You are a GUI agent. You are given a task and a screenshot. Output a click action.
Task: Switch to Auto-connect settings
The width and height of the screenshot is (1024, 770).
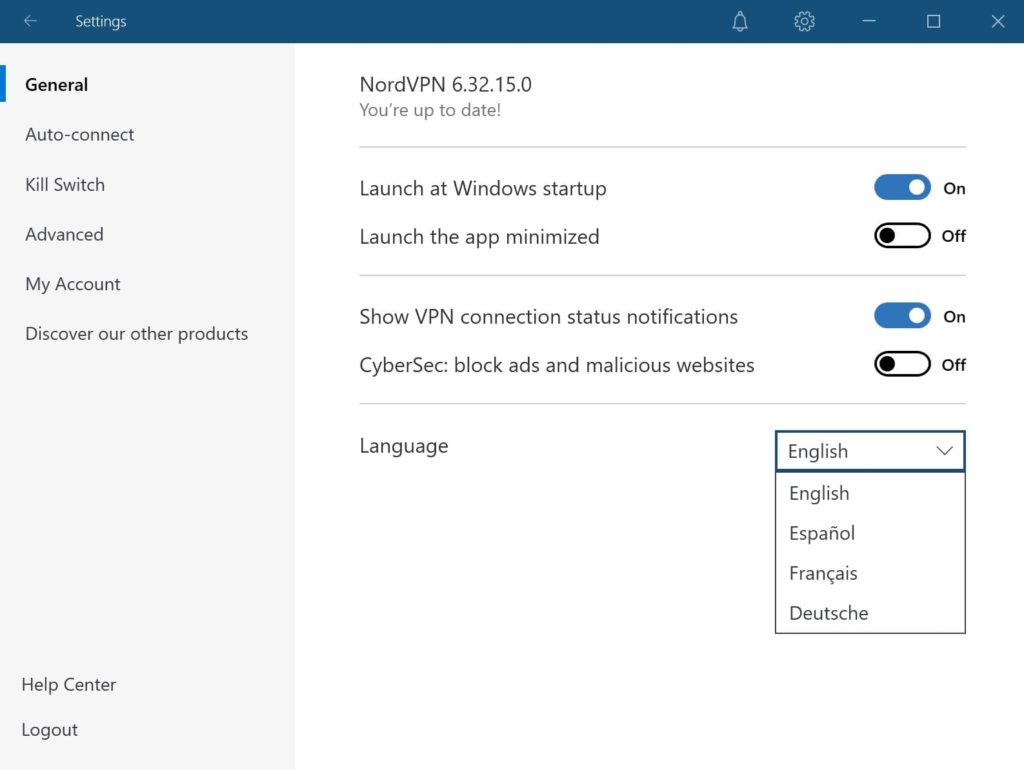(80, 134)
